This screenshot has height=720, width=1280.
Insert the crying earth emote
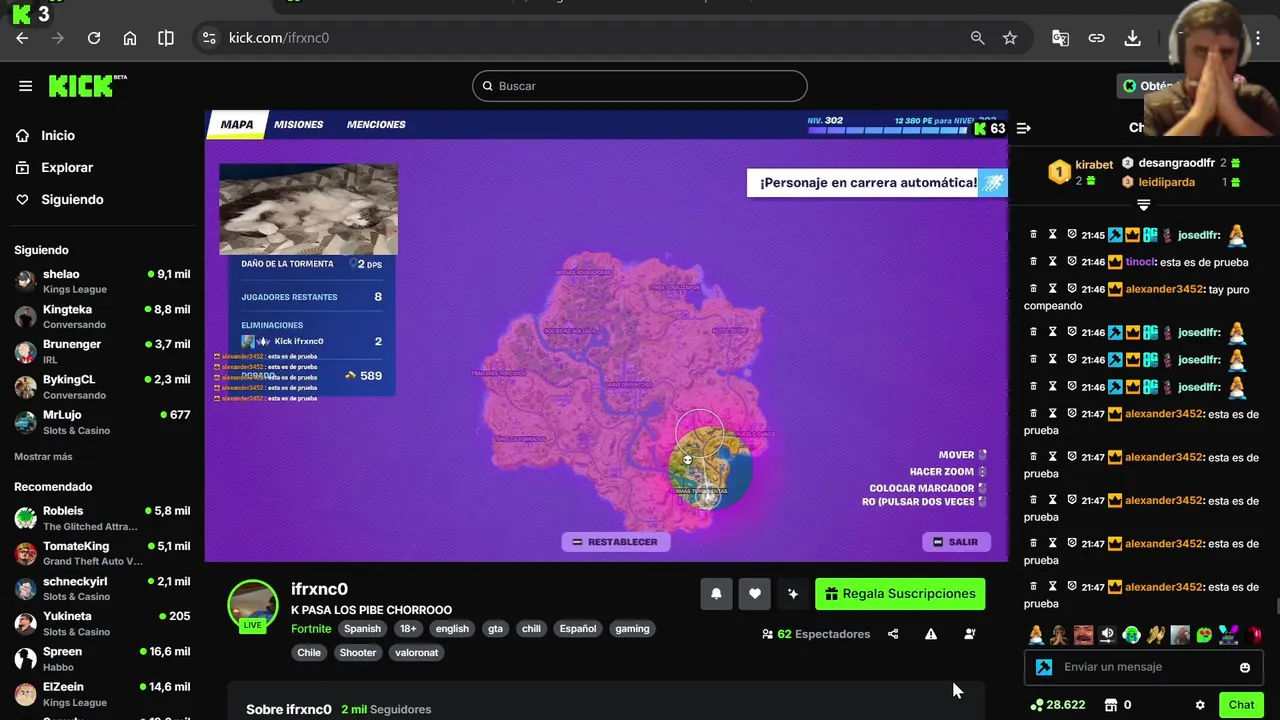click(1131, 635)
